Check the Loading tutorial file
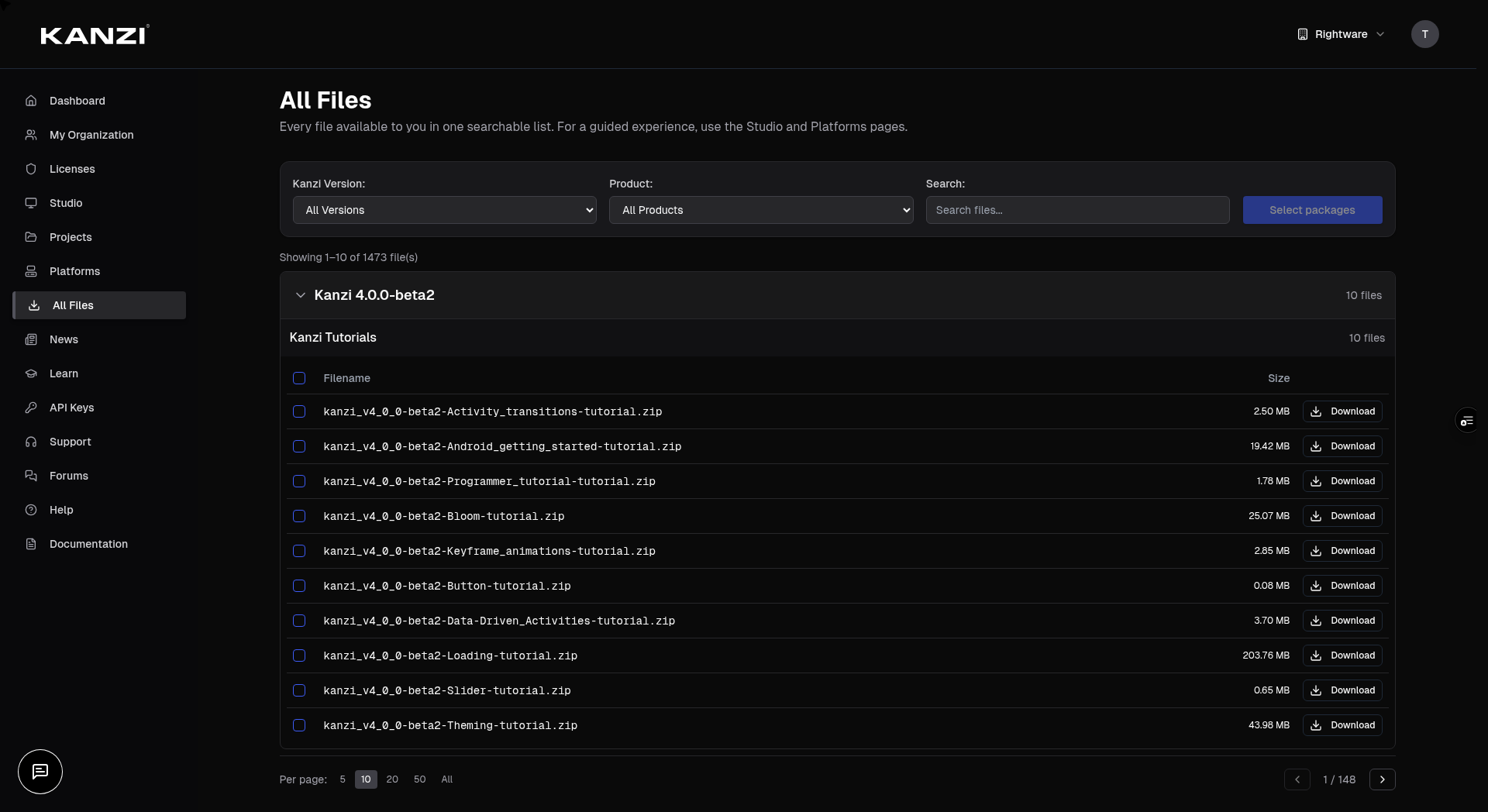The width and height of the screenshot is (1488, 812). (x=299, y=655)
